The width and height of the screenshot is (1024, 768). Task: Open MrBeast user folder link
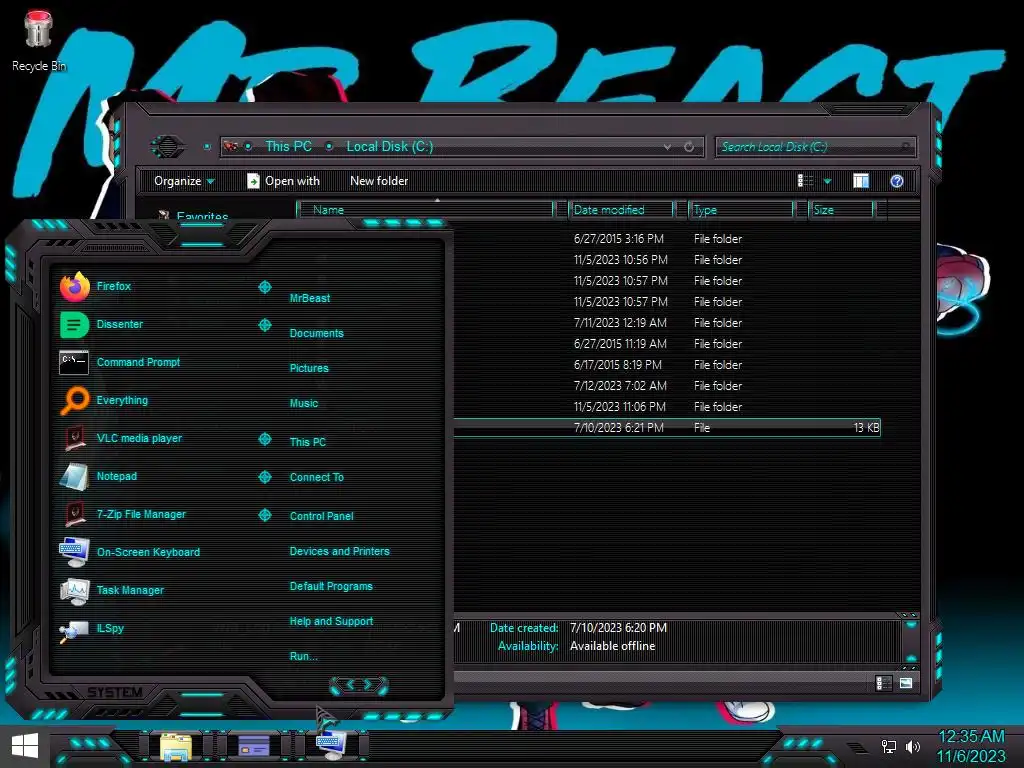tap(310, 298)
